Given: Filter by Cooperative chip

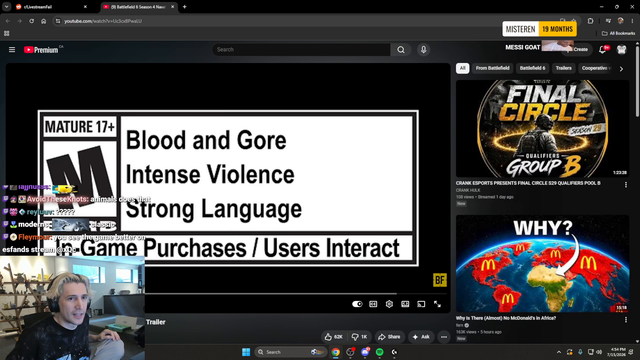Looking at the screenshot, I should pos(596,68).
